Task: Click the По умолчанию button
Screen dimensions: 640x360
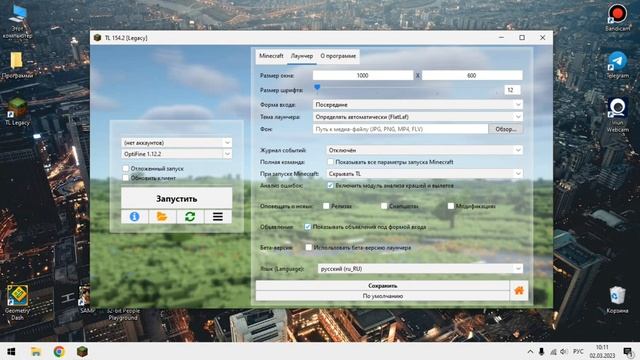Action: coord(382,296)
